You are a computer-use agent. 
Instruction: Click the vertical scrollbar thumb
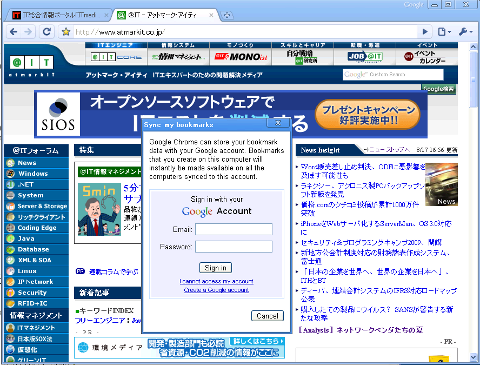(x=473, y=80)
